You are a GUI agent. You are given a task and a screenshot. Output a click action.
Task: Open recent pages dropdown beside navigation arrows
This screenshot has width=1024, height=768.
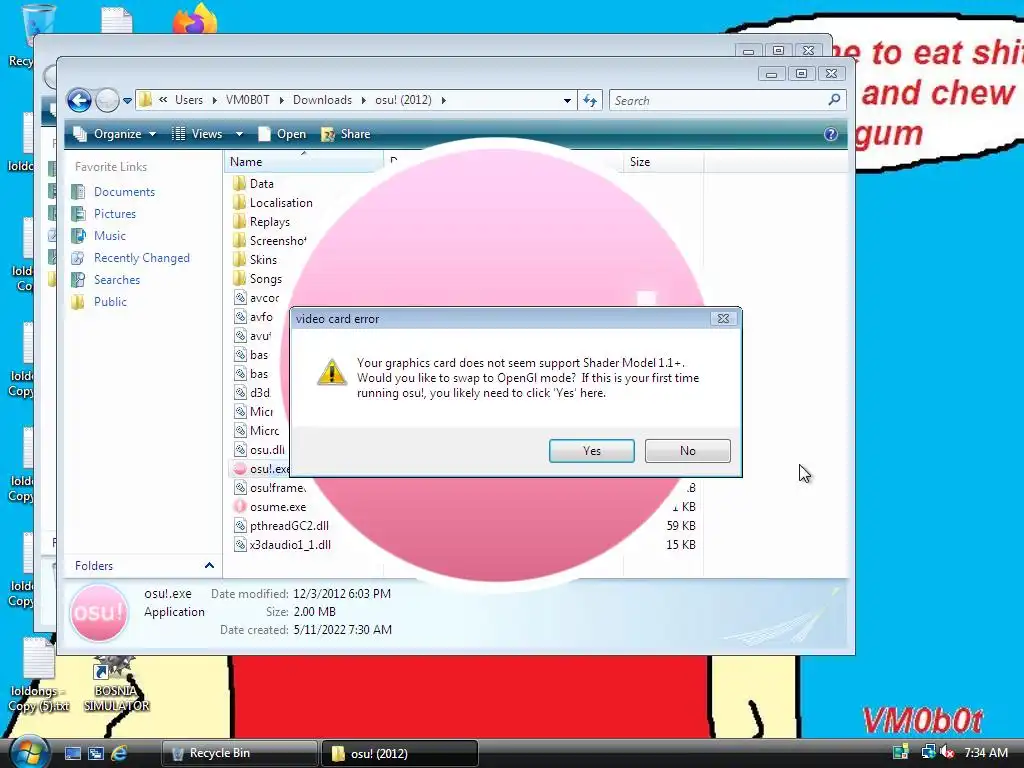(x=127, y=101)
